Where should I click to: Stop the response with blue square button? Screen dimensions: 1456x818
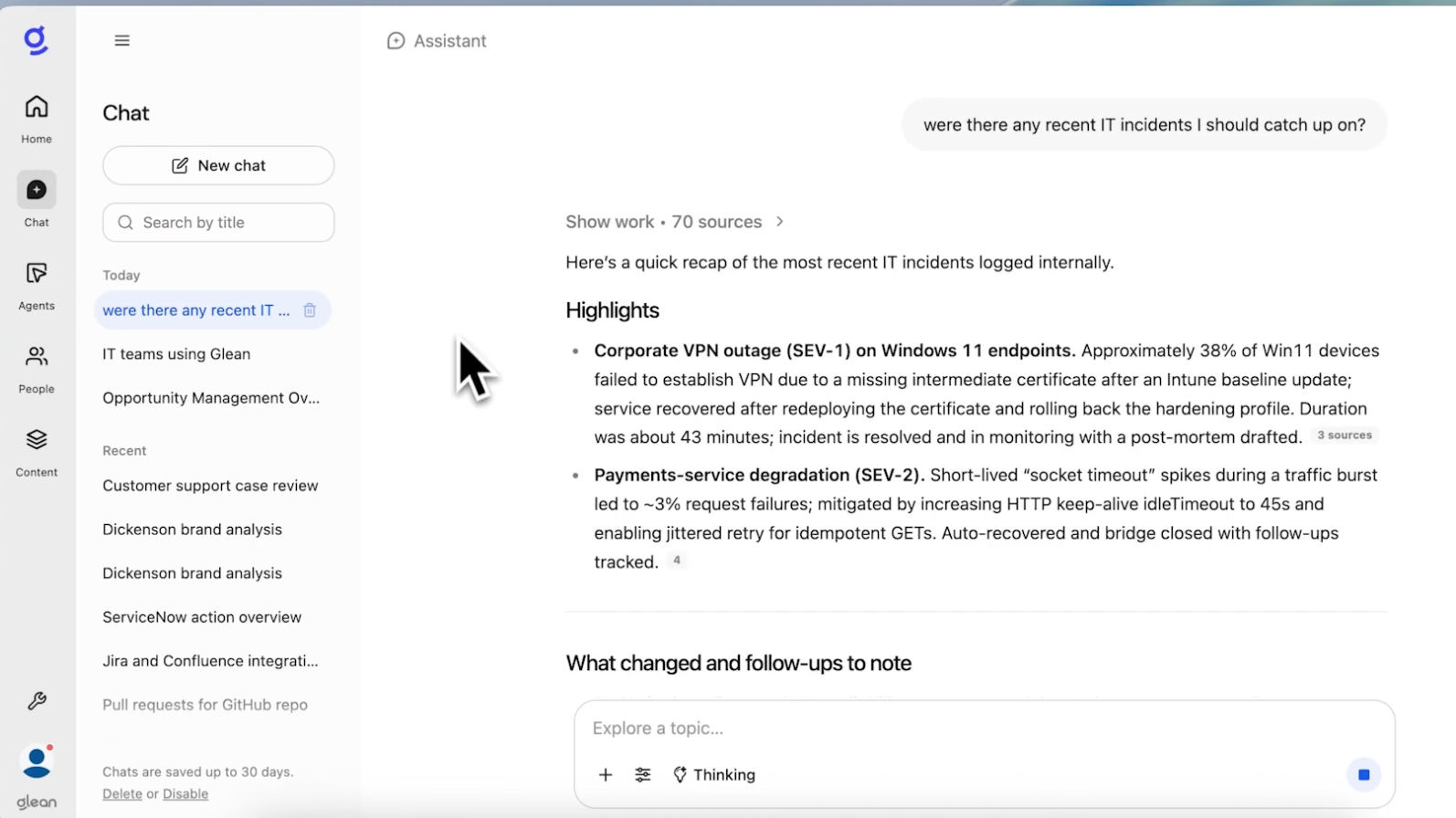[1364, 775]
